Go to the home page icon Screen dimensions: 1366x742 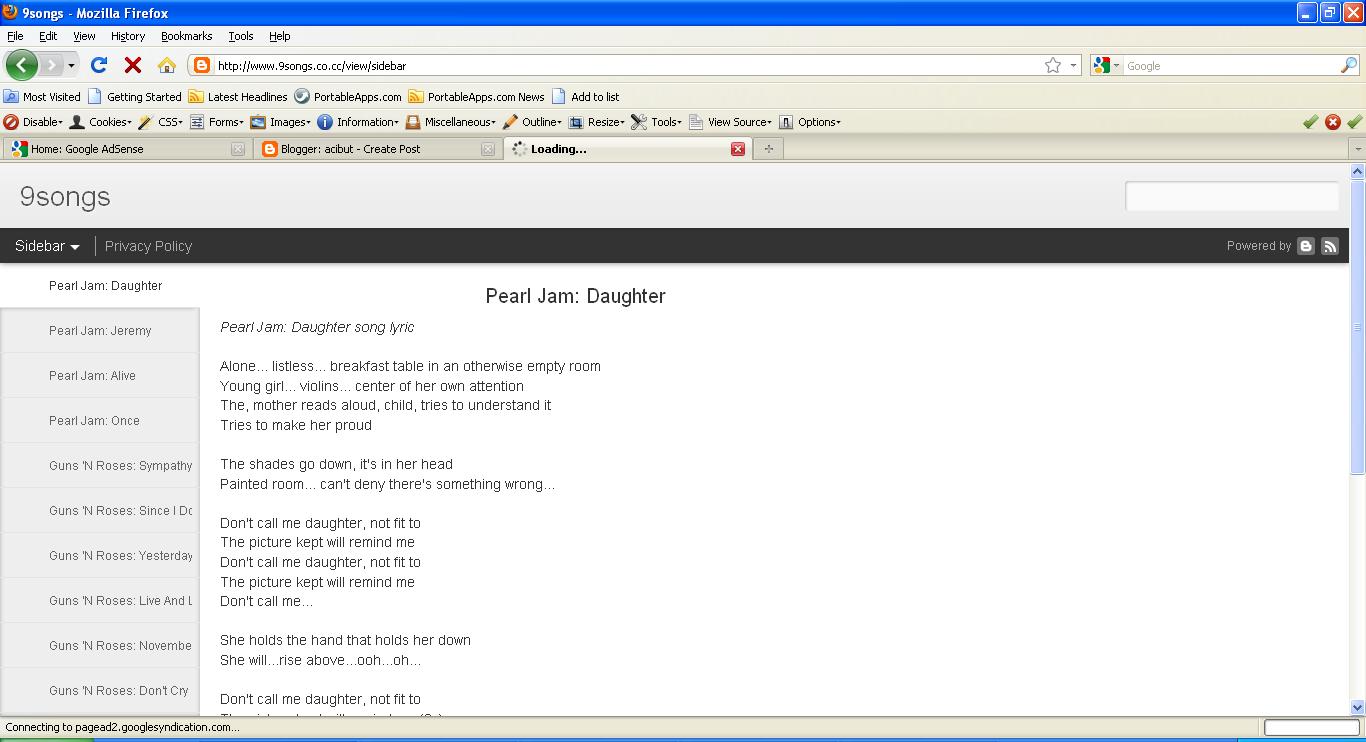[x=167, y=65]
